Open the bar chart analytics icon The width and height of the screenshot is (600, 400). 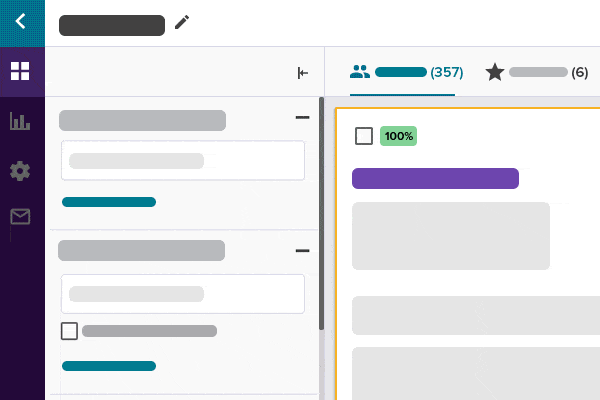tap(21, 121)
